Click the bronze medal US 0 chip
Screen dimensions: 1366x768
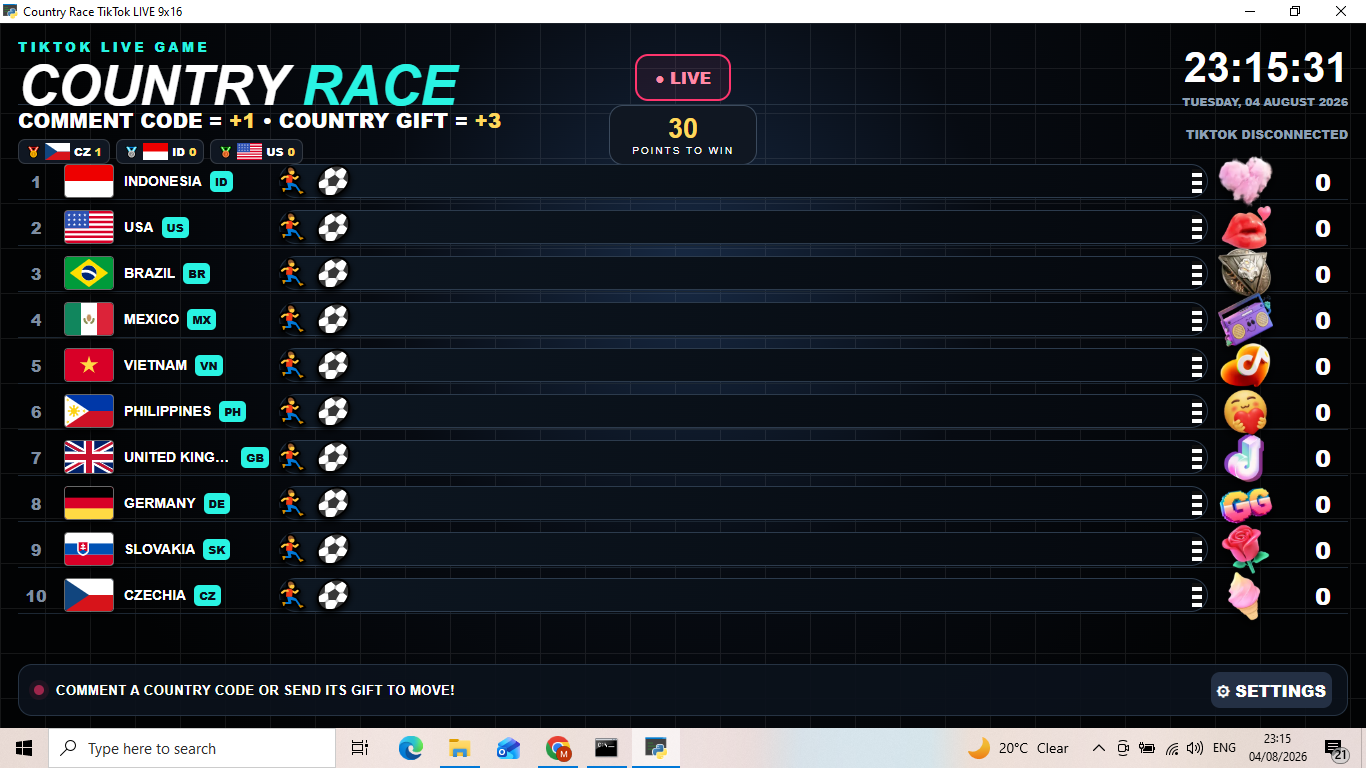(256, 152)
